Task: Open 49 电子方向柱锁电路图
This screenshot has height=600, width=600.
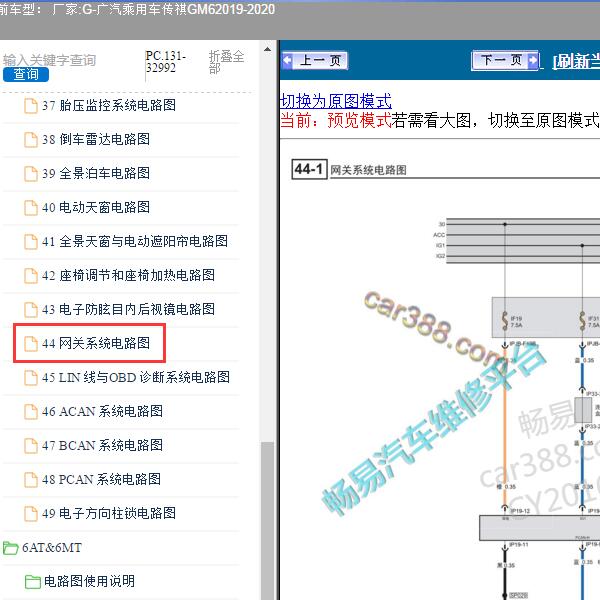Action: (x=109, y=514)
